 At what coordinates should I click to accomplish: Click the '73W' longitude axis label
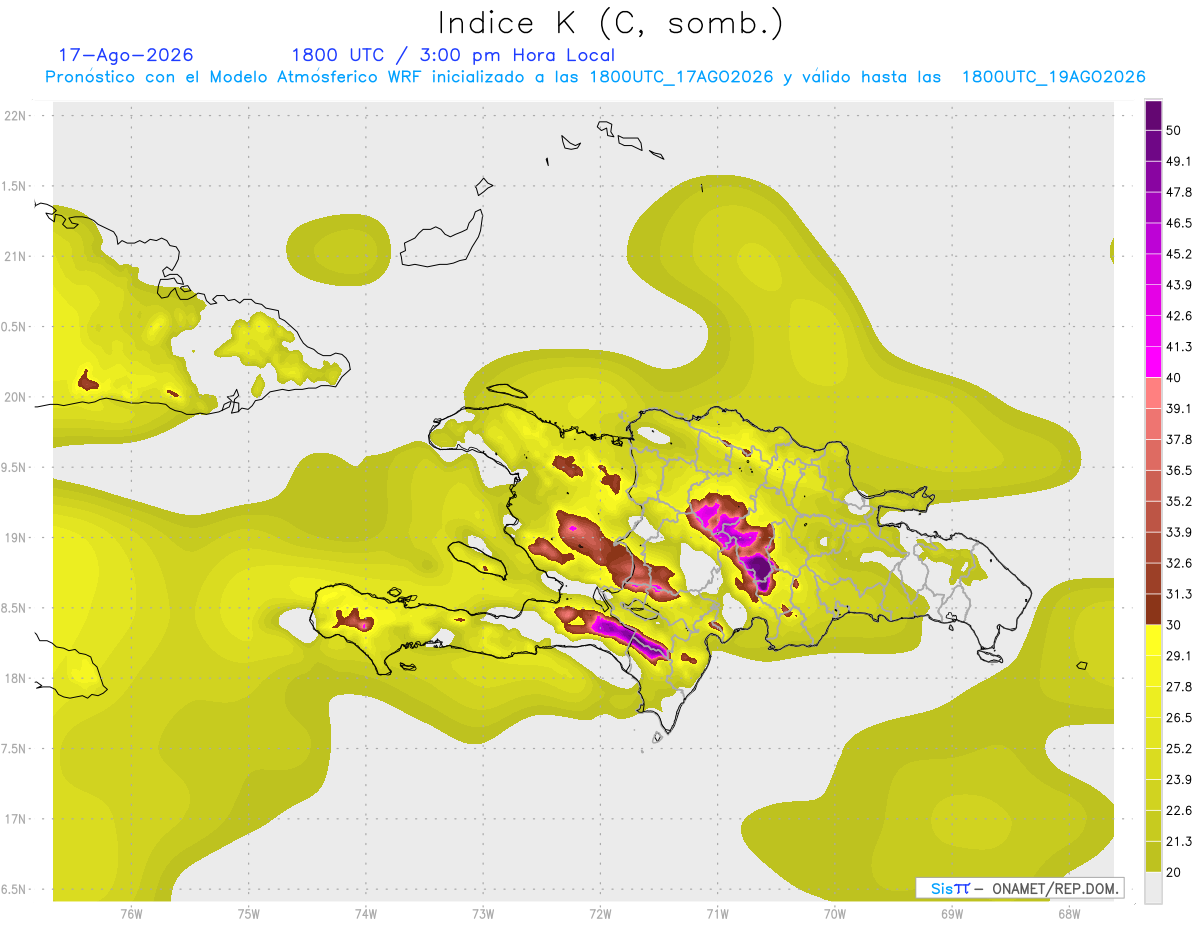coord(483,913)
